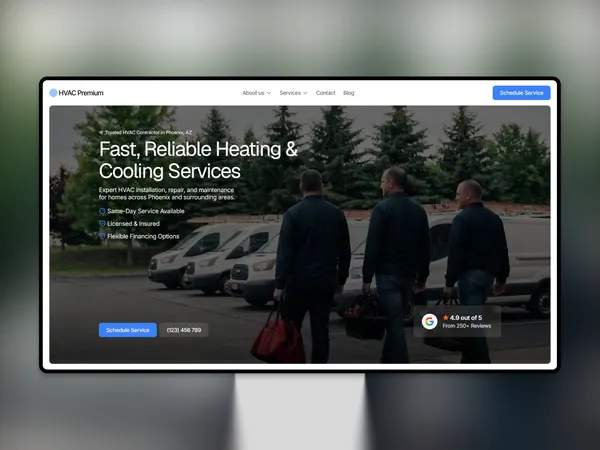Viewport: 600px width, 450px height.
Task: Select the 4.9 out of 5 text
Action: (x=466, y=318)
